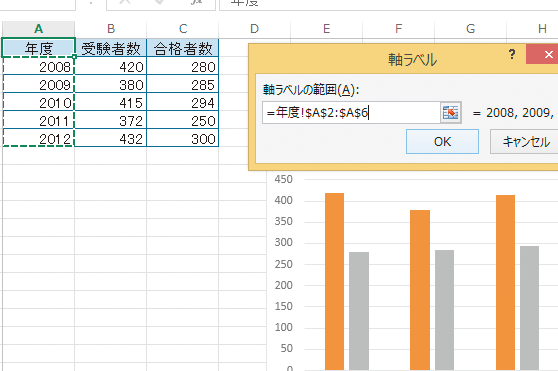Click the cell with value 432
Screen dimensions: 558x371
coord(111,138)
